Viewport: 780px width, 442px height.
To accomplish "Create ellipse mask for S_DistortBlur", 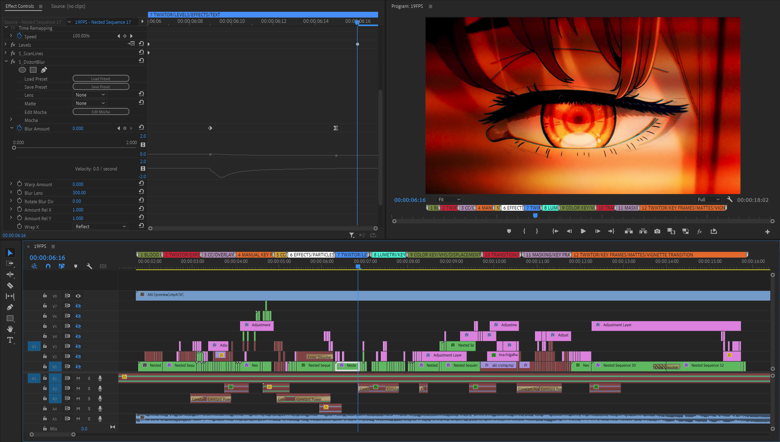I will tap(22, 70).
